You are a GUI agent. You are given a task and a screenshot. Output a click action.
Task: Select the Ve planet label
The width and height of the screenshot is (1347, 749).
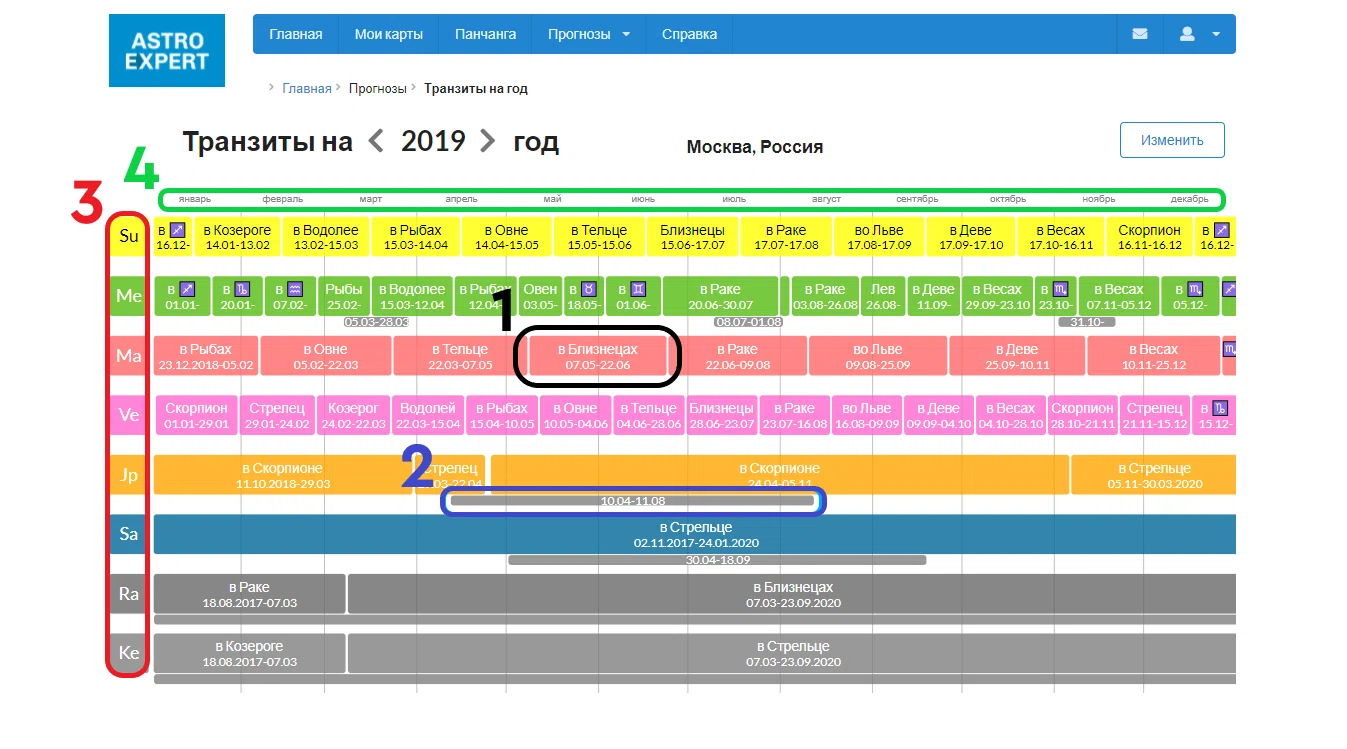coord(129,415)
